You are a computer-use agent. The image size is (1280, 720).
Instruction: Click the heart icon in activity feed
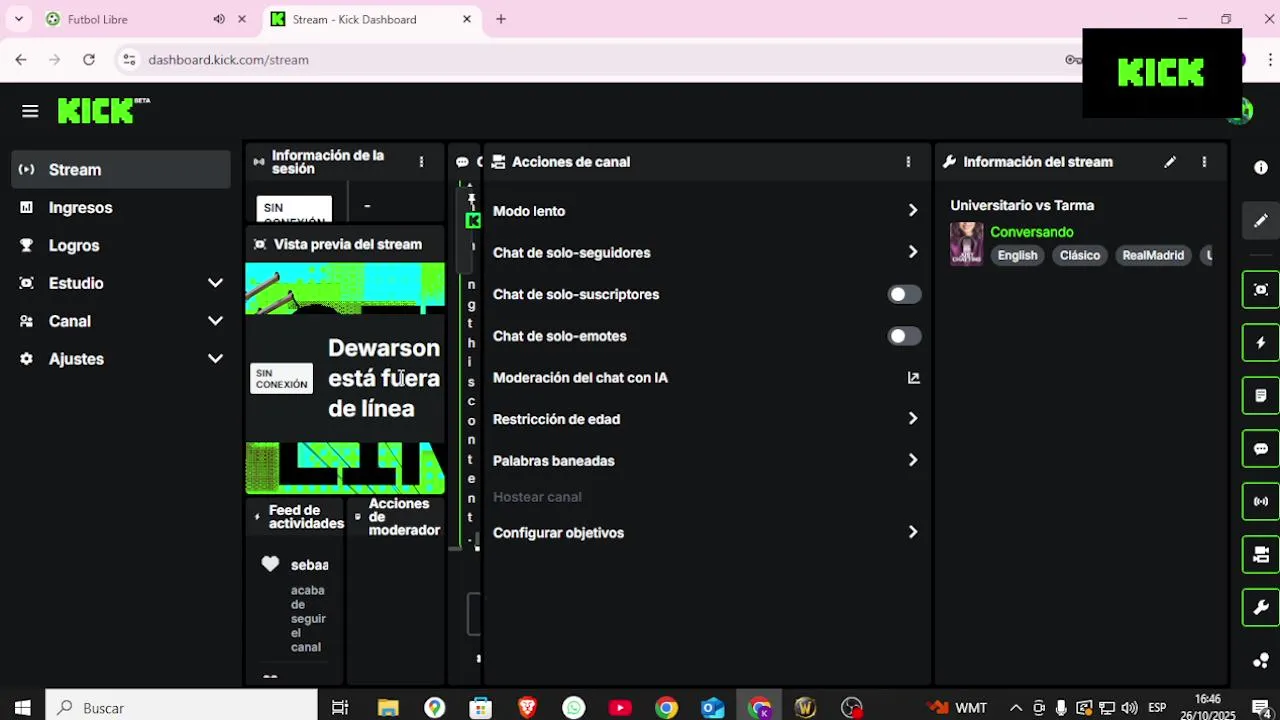tap(270, 564)
